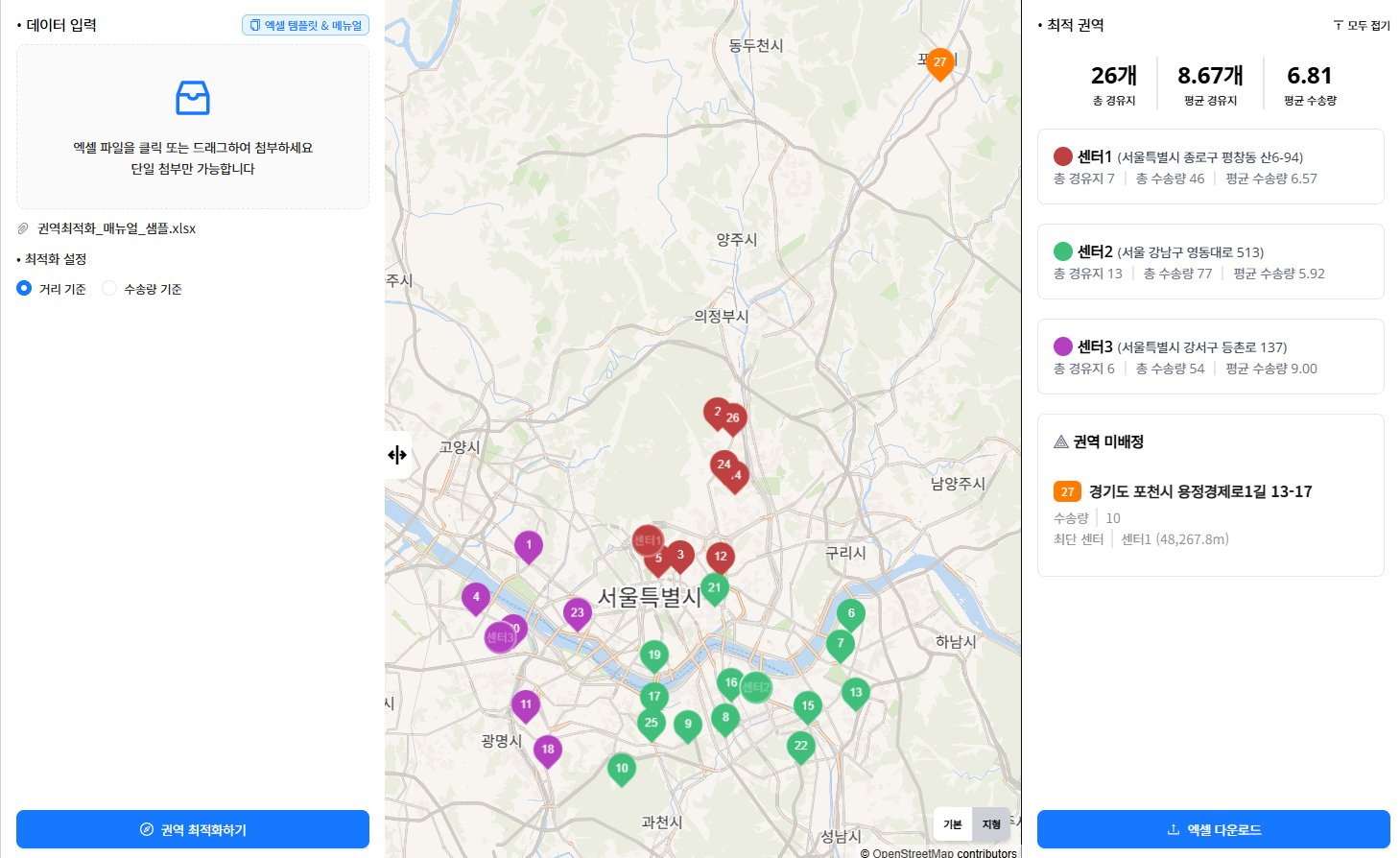Click purple map marker 1
Viewport: 1400px width, 858px height.
(529, 547)
